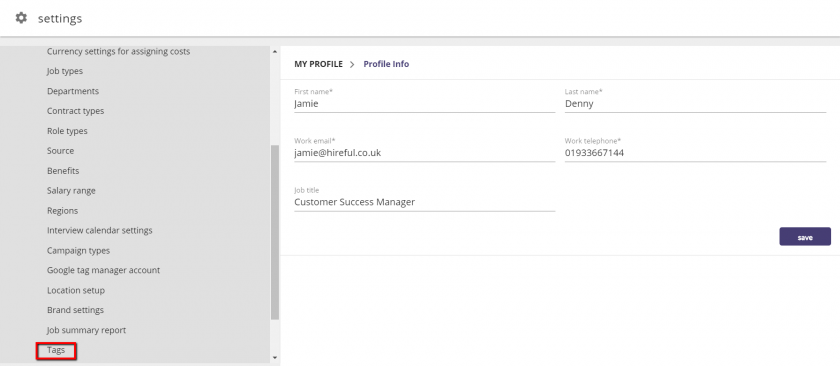840x366 pixels.
Task: Open Salary range settings
Action: pos(71,191)
